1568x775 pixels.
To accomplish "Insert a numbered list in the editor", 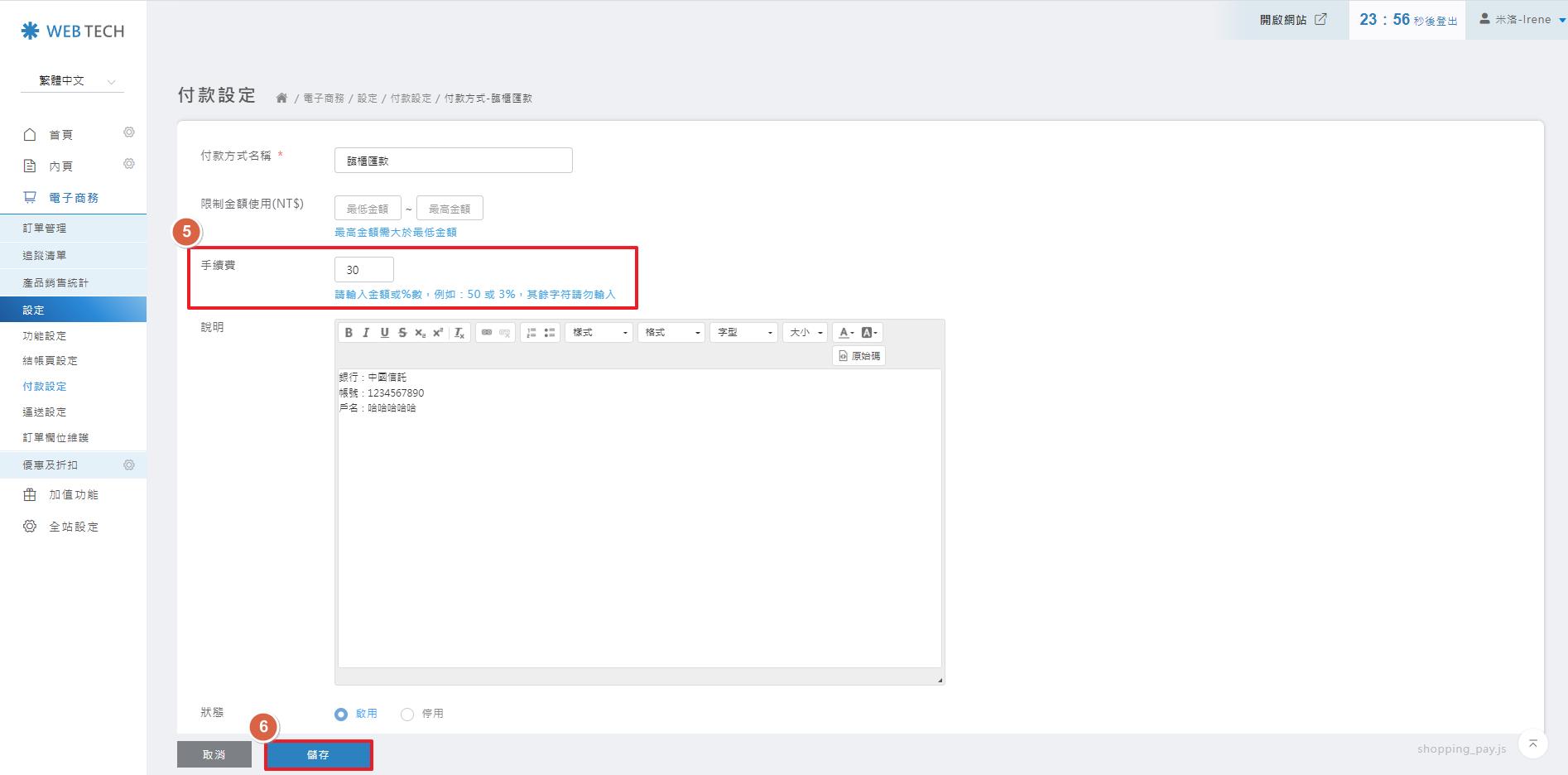I will pyautogui.click(x=531, y=333).
